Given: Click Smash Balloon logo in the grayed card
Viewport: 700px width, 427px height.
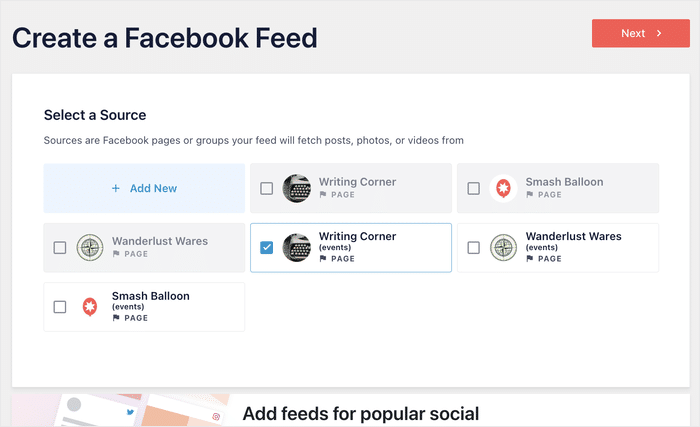Looking at the screenshot, I should coord(504,188).
